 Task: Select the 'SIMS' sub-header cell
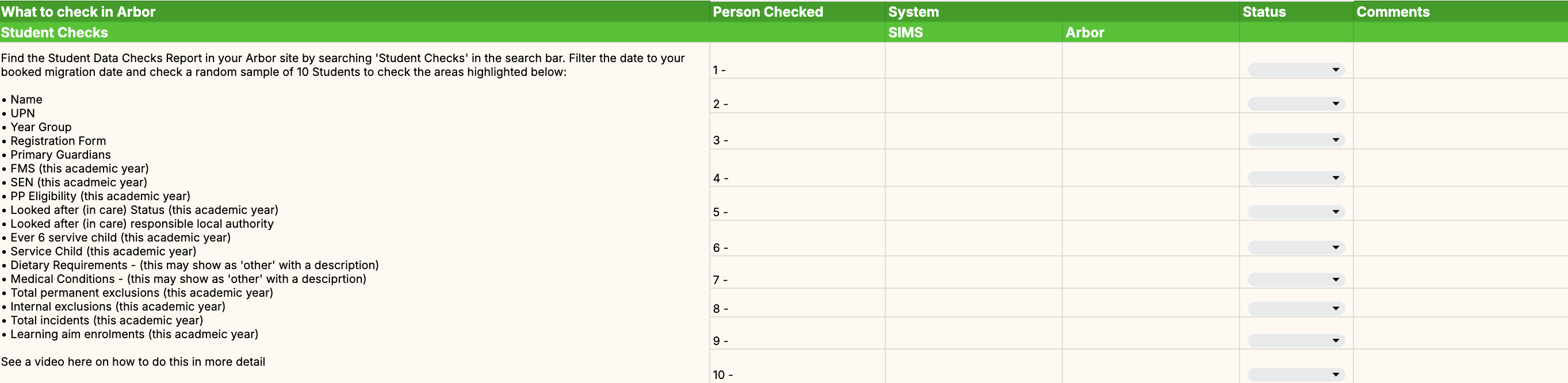905,32
